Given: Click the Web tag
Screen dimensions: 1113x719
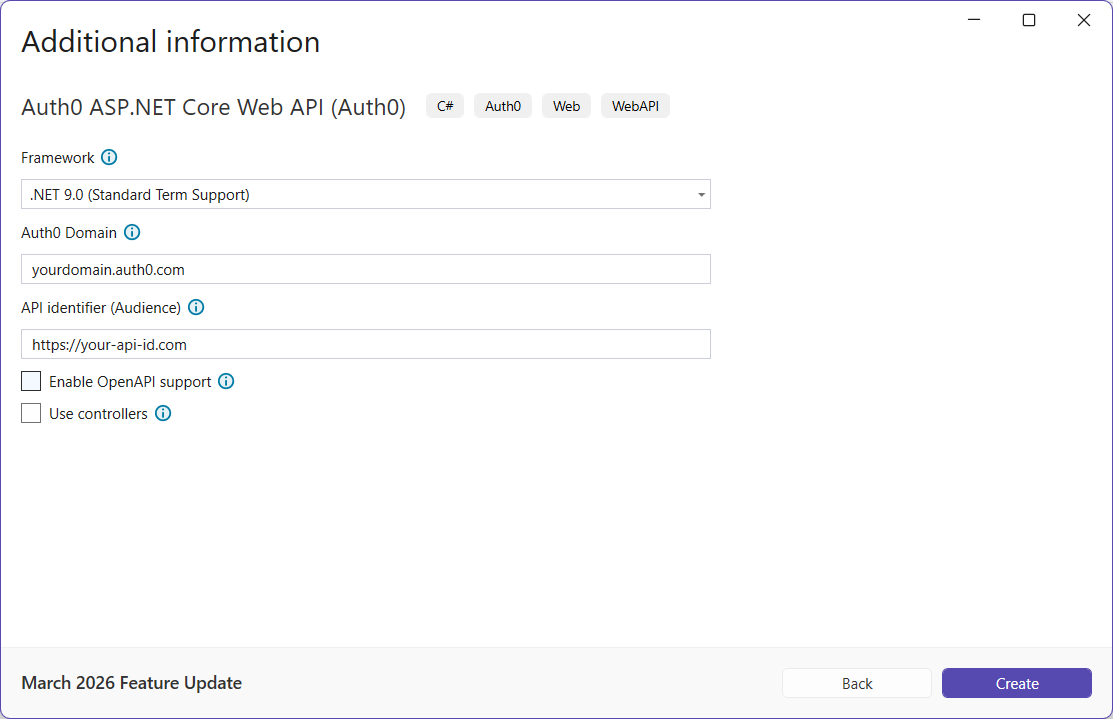Looking at the screenshot, I should point(566,106).
